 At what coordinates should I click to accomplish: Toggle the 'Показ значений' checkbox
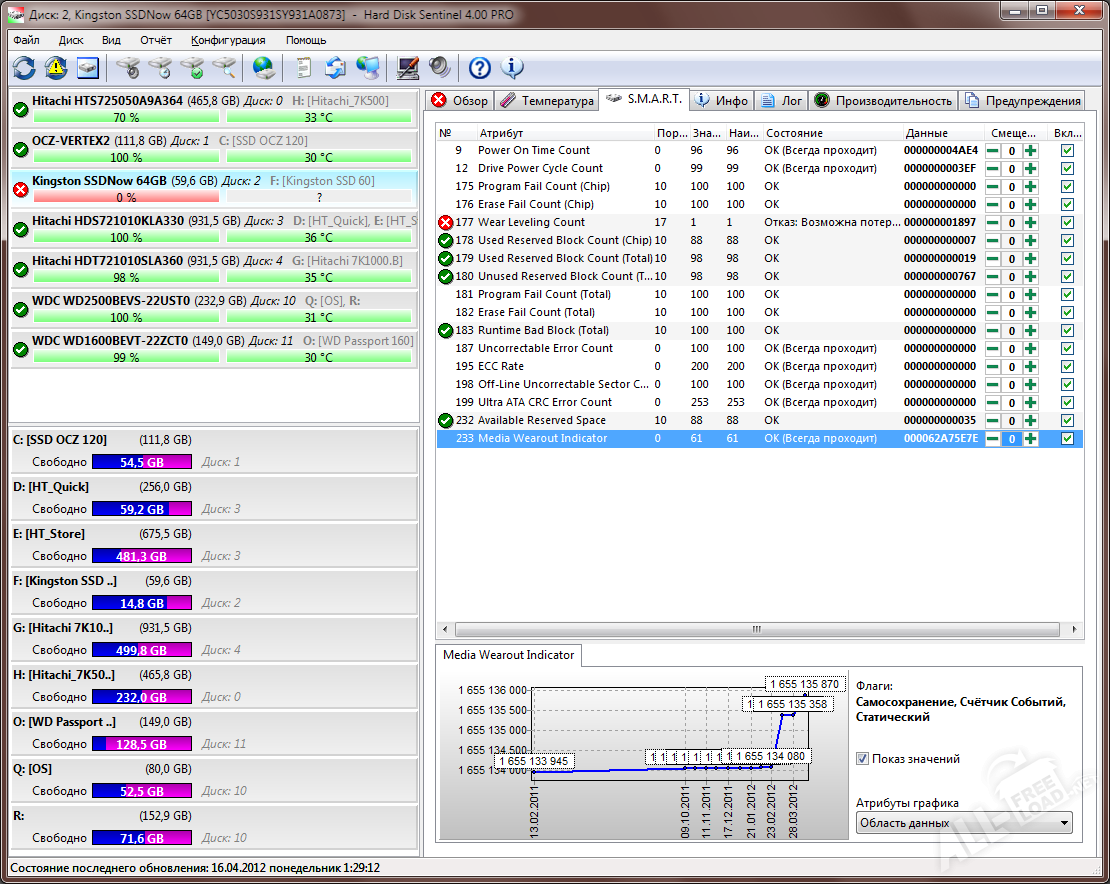[x=863, y=759]
